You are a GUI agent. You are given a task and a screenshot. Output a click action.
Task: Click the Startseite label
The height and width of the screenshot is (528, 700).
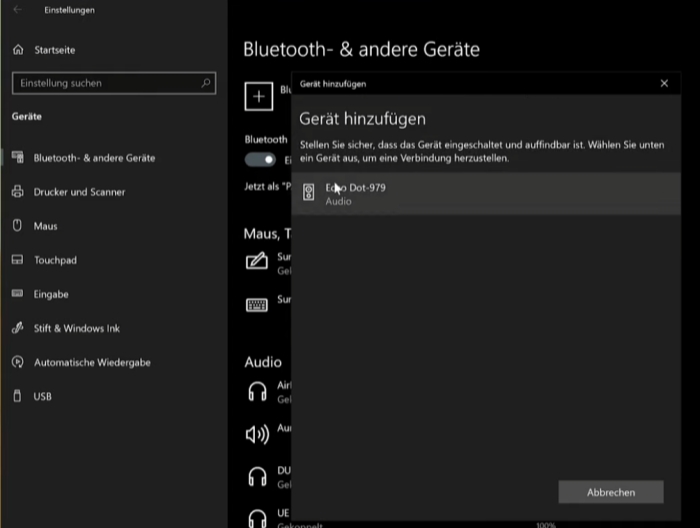coord(55,50)
